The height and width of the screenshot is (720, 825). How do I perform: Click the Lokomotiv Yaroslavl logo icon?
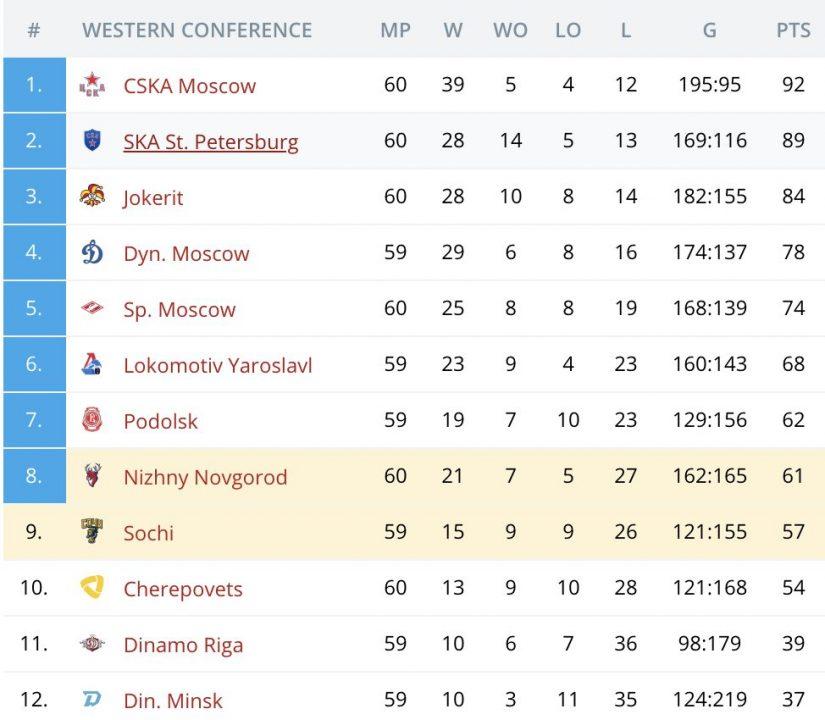(92, 365)
